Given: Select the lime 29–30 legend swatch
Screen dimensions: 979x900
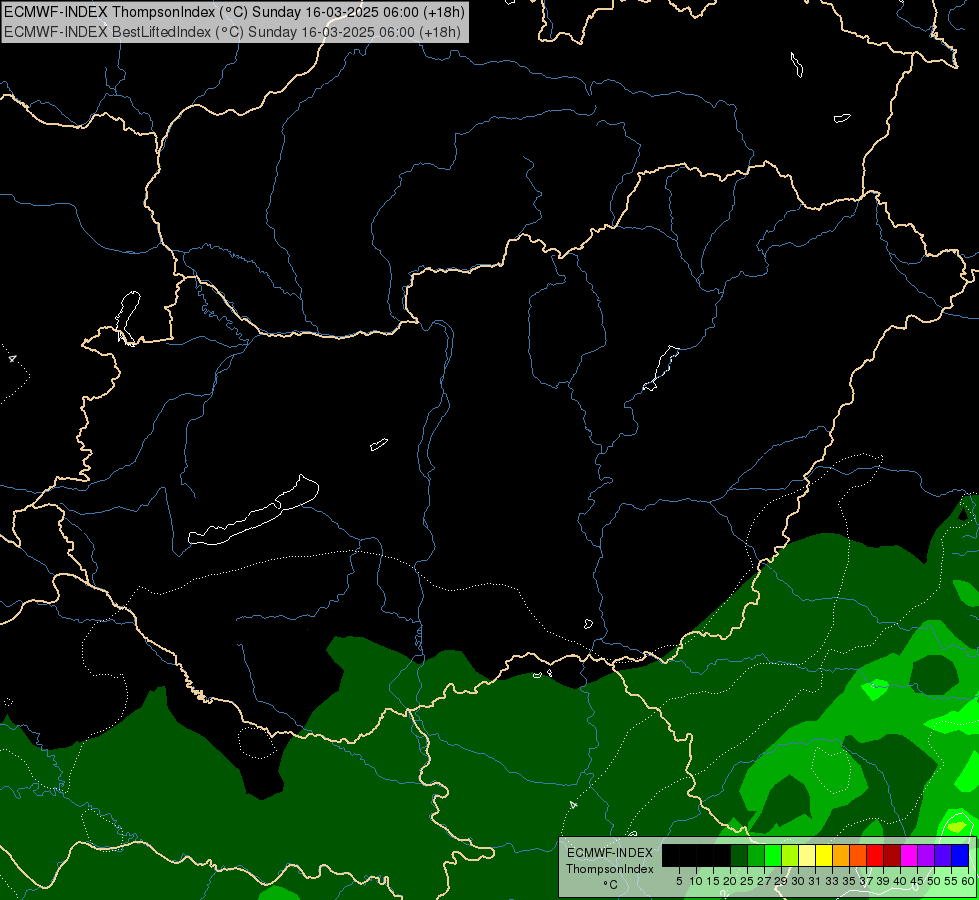Looking at the screenshot, I should (790, 855).
